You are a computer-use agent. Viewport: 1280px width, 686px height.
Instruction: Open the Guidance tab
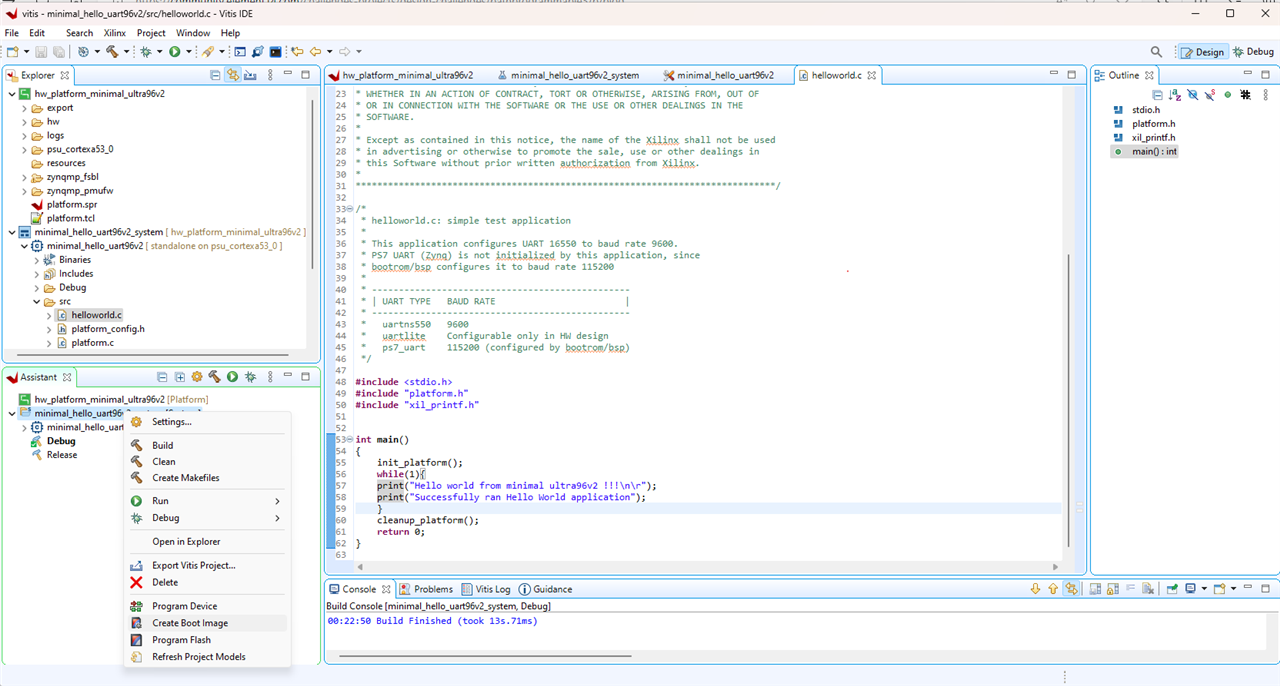pyautogui.click(x=544, y=589)
